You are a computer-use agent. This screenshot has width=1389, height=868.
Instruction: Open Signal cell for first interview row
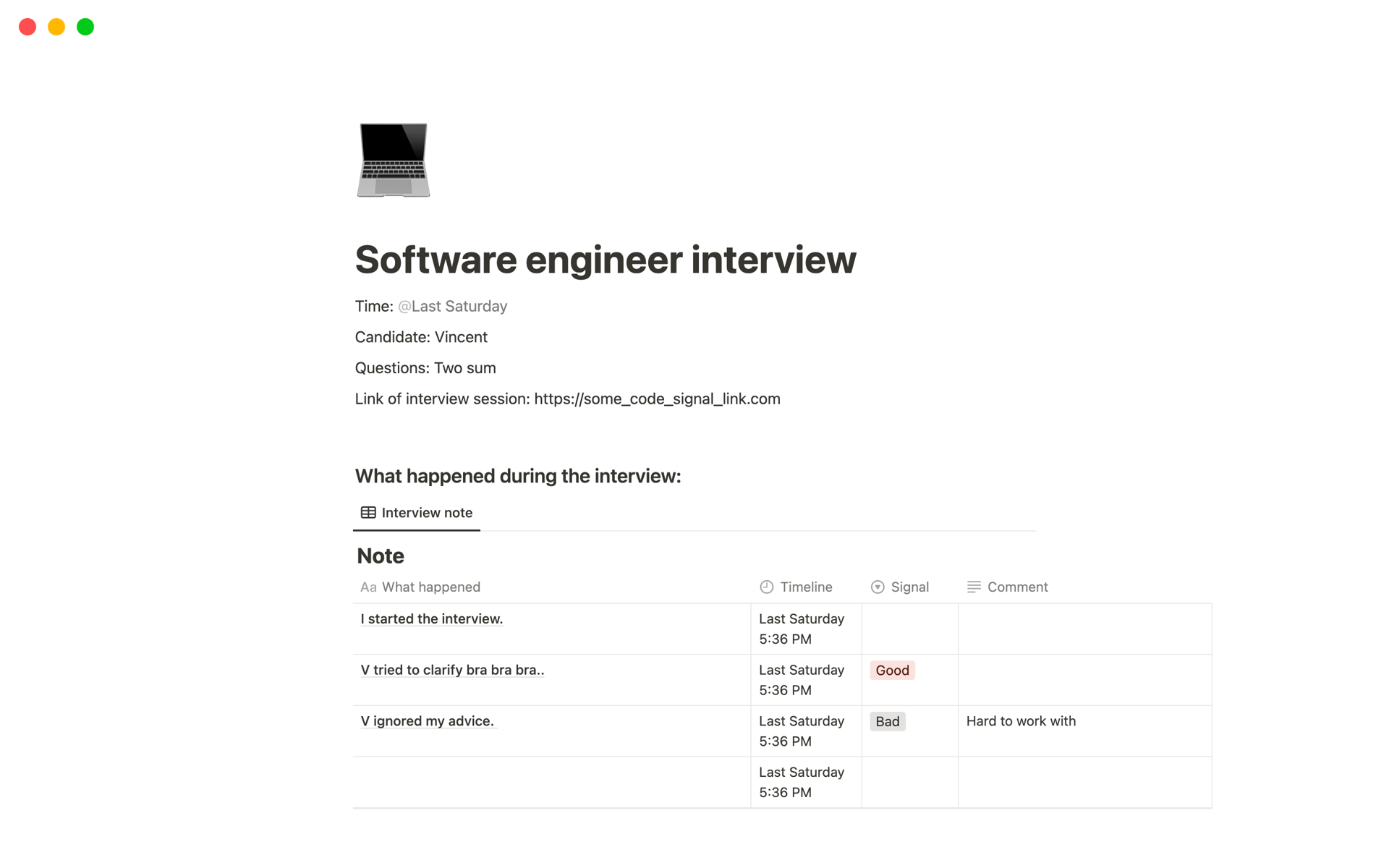909,629
